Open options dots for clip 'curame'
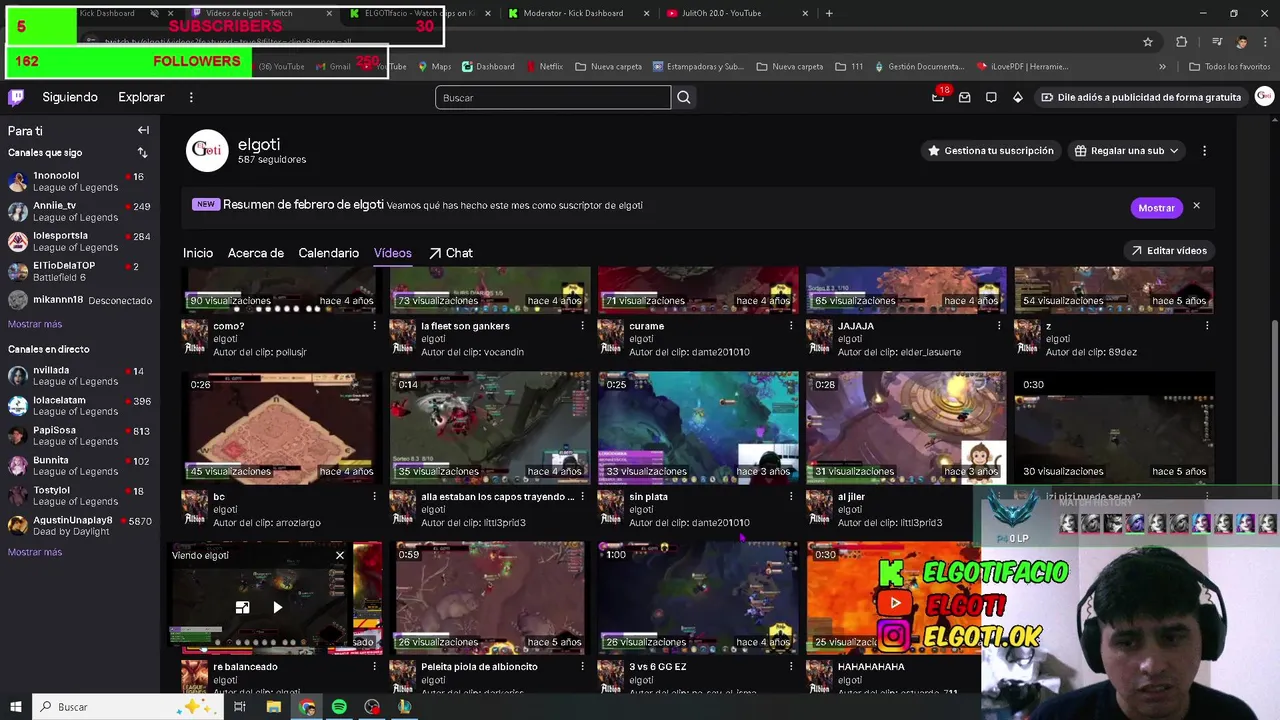This screenshot has height=720, width=1280. coord(791,326)
